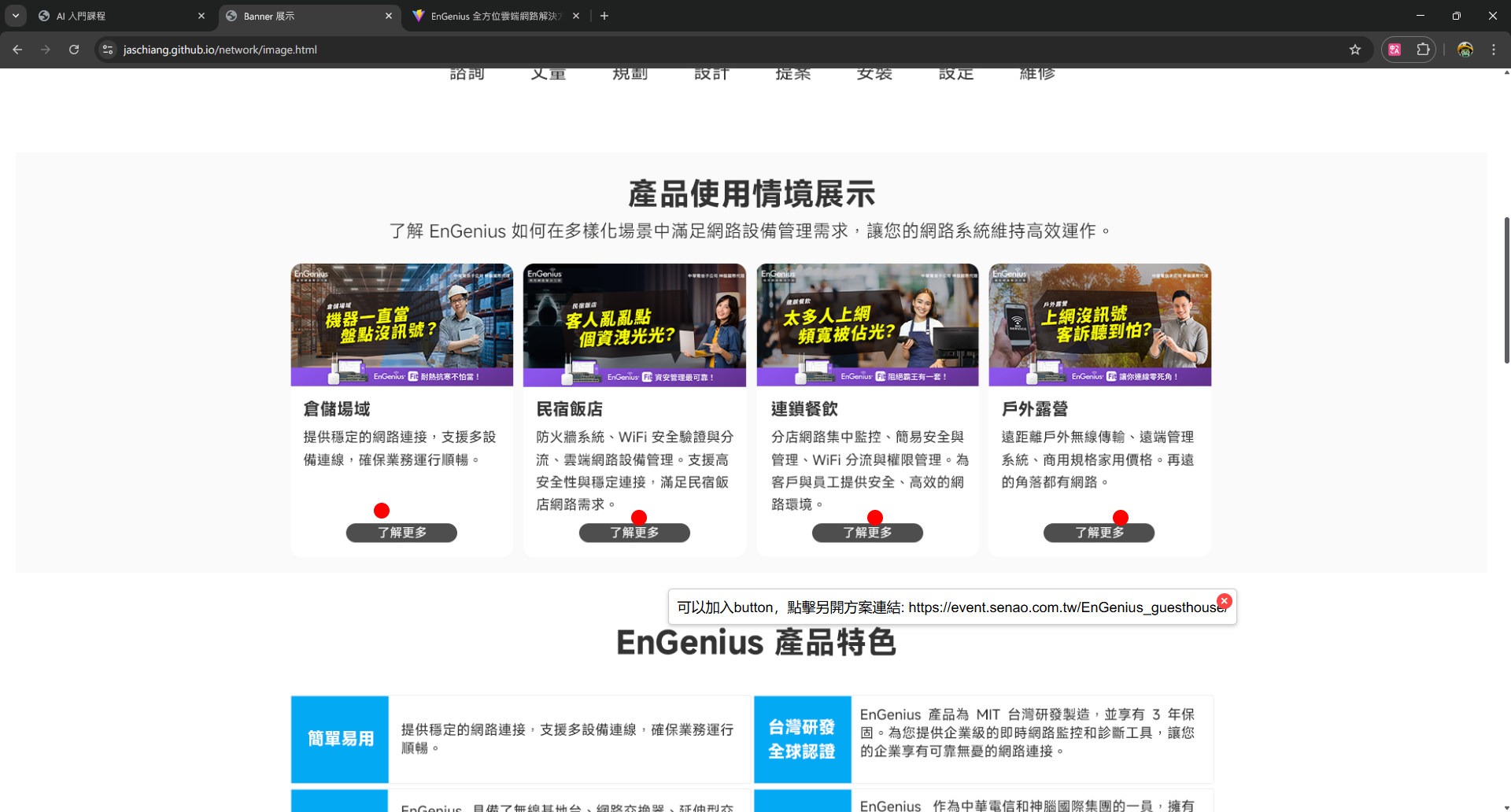Click the red annotation dot on 連鎖餐飲 card
The image size is (1511, 812).
click(875, 517)
